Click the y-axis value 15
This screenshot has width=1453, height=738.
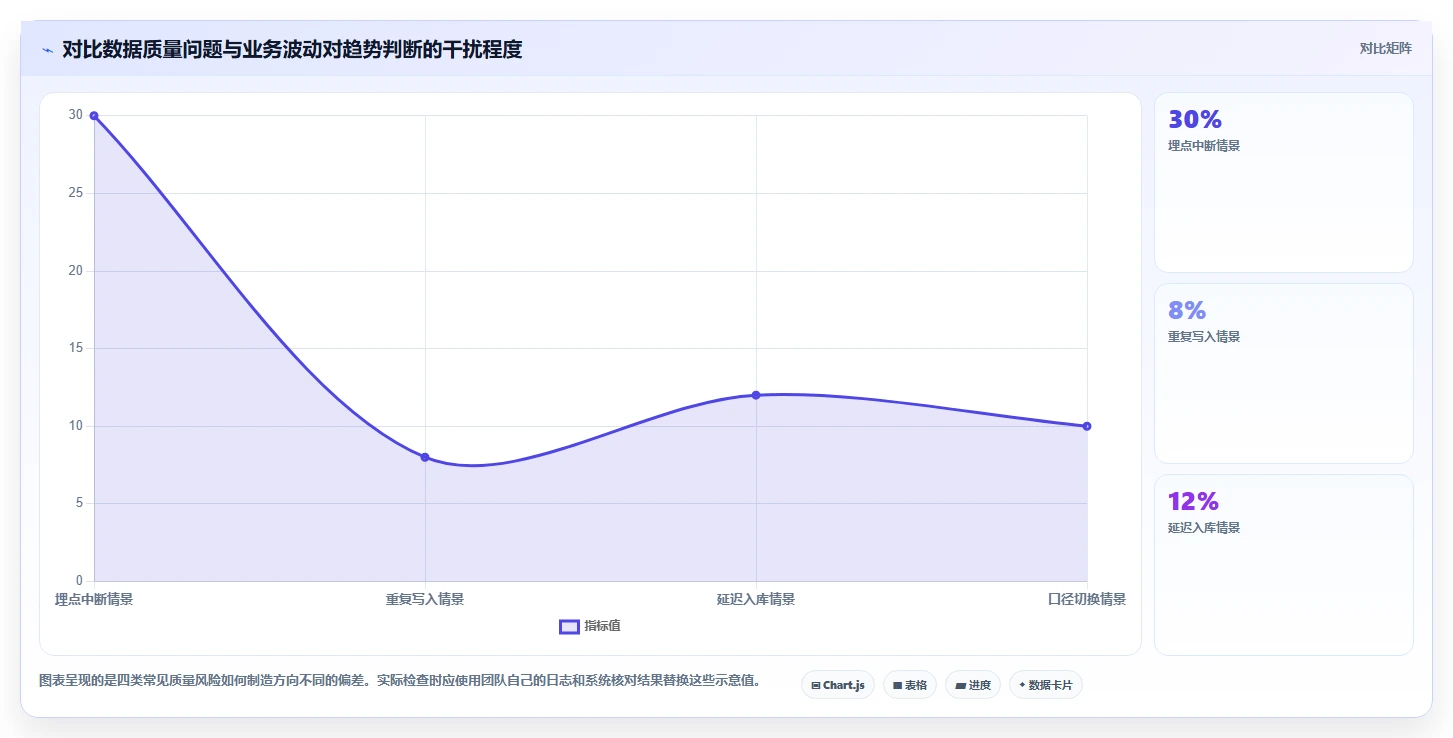pyautogui.click(x=76, y=348)
